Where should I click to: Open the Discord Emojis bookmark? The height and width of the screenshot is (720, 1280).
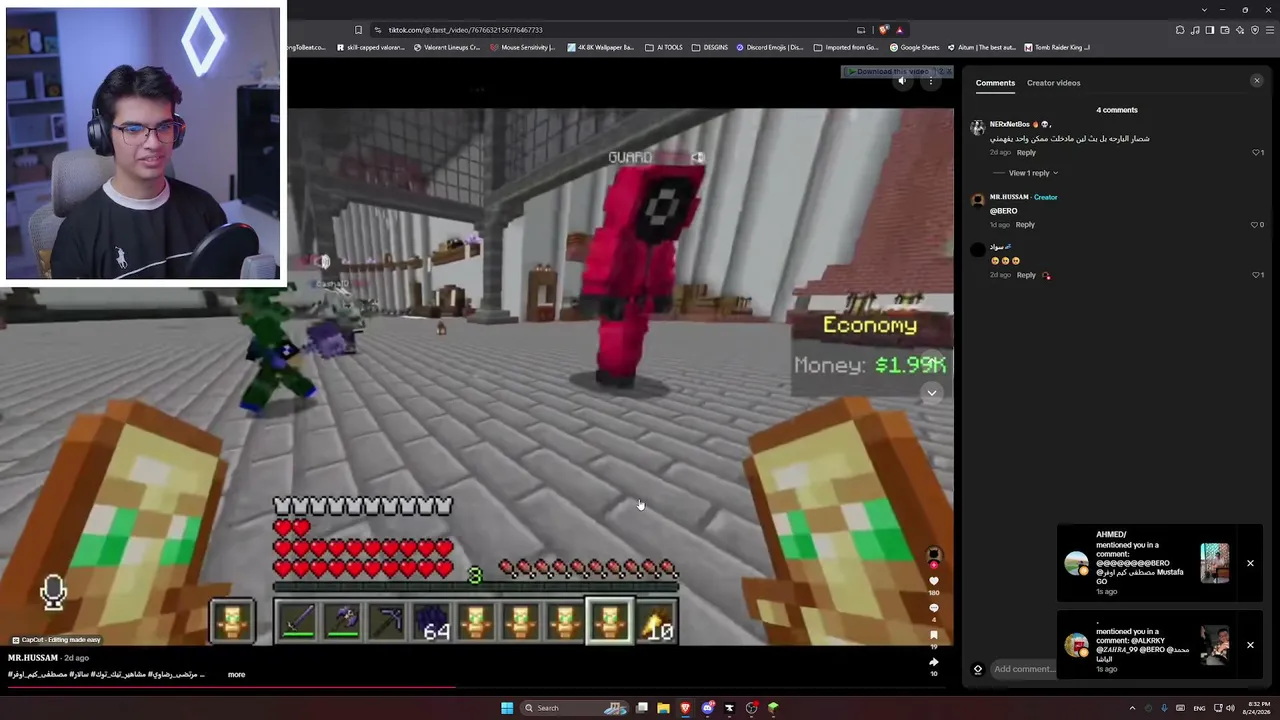(x=770, y=47)
